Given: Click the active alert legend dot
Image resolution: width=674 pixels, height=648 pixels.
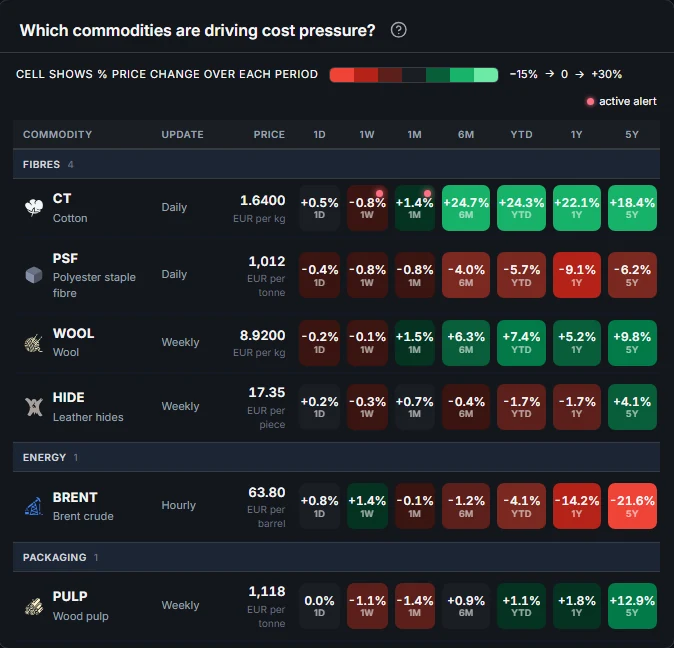Looking at the screenshot, I should pos(590,101).
